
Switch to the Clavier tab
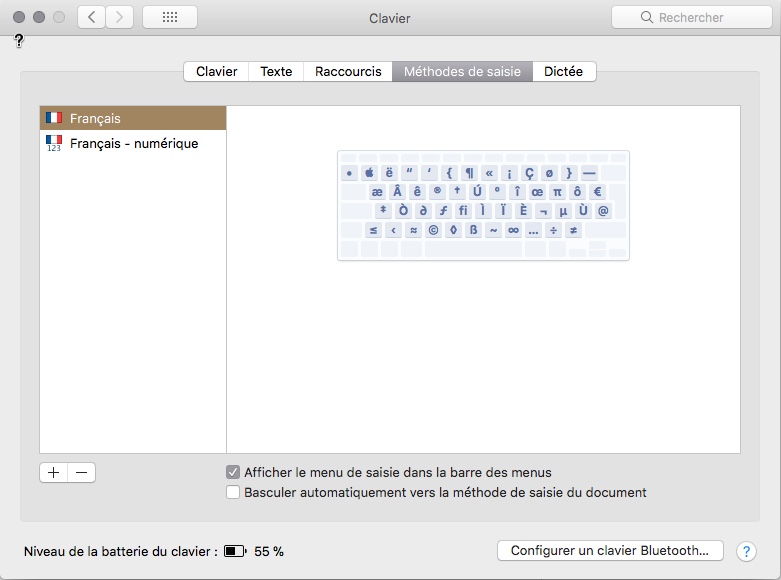coord(216,72)
